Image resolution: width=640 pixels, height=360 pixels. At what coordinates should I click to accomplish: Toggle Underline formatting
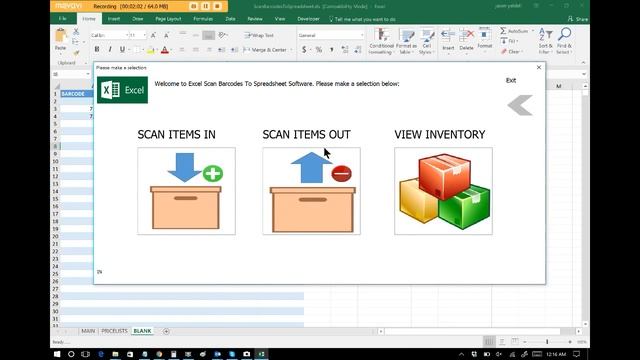tap(122, 49)
